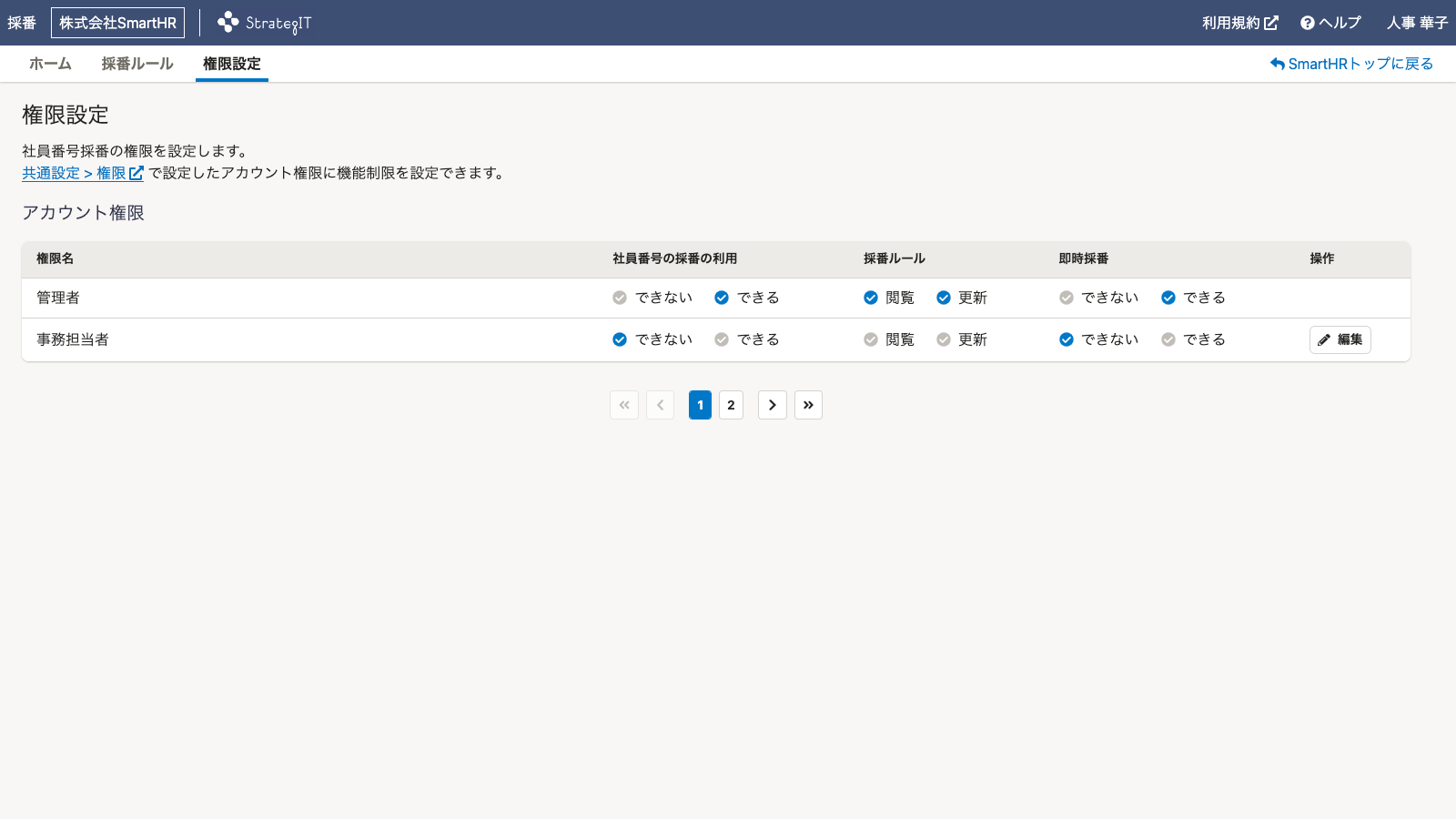Enable 更新 for 事務担当者 採番ルール
The height and width of the screenshot is (819, 1456).
pyautogui.click(x=944, y=339)
